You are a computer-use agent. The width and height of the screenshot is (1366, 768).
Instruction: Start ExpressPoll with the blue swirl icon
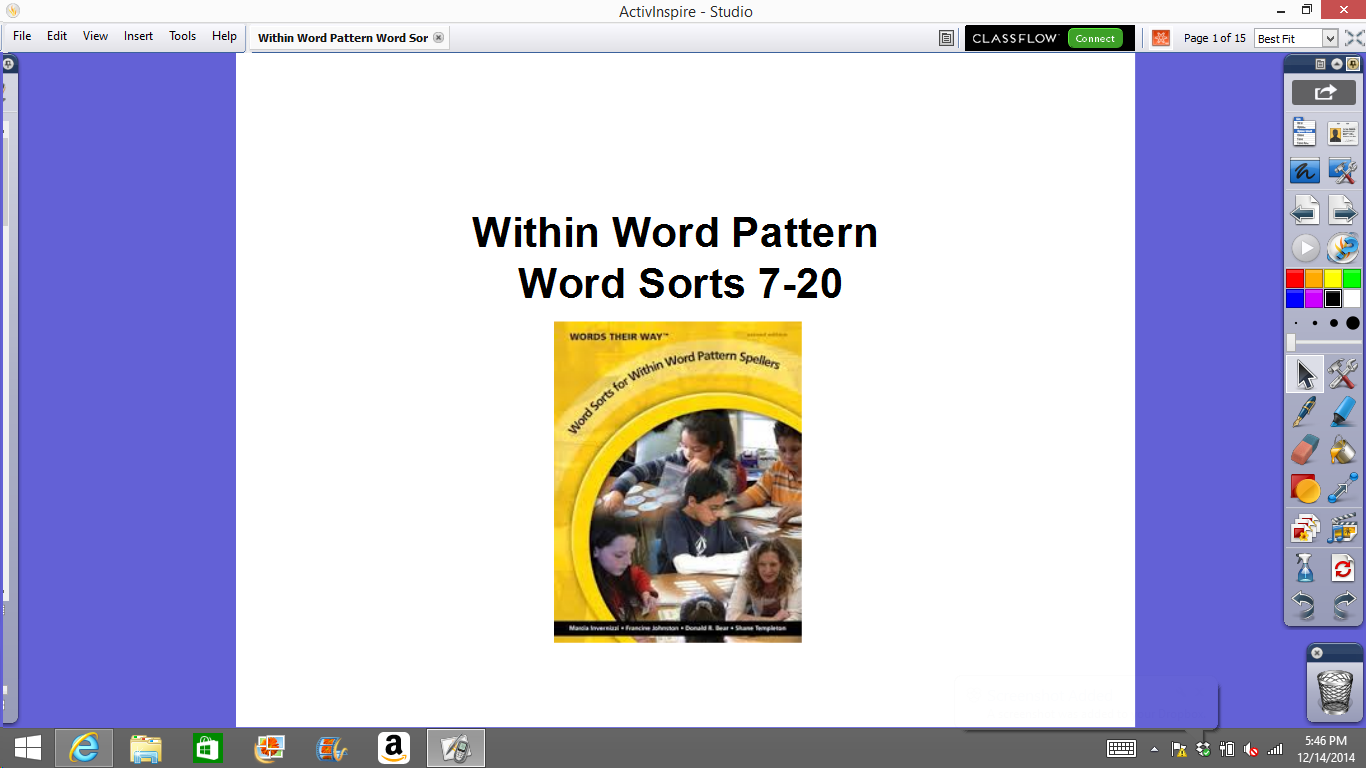(x=1342, y=248)
